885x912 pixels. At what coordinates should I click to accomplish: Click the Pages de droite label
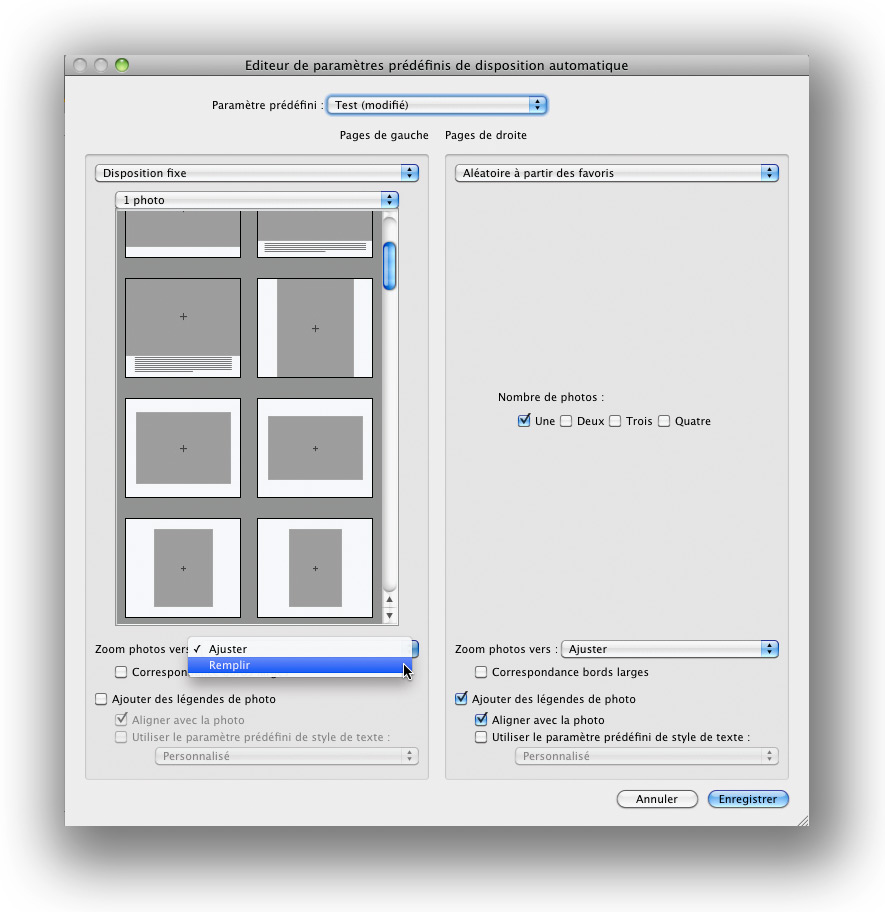[x=486, y=135]
